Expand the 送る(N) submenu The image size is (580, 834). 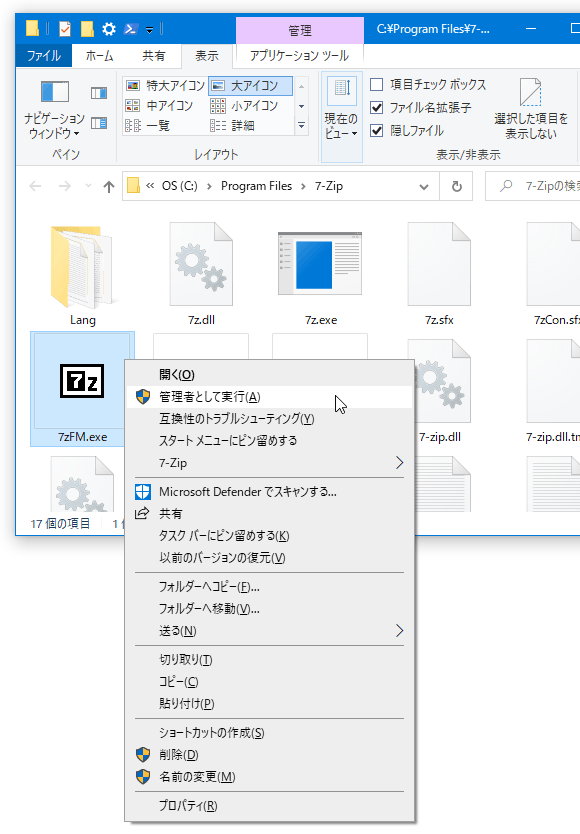point(270,631)
